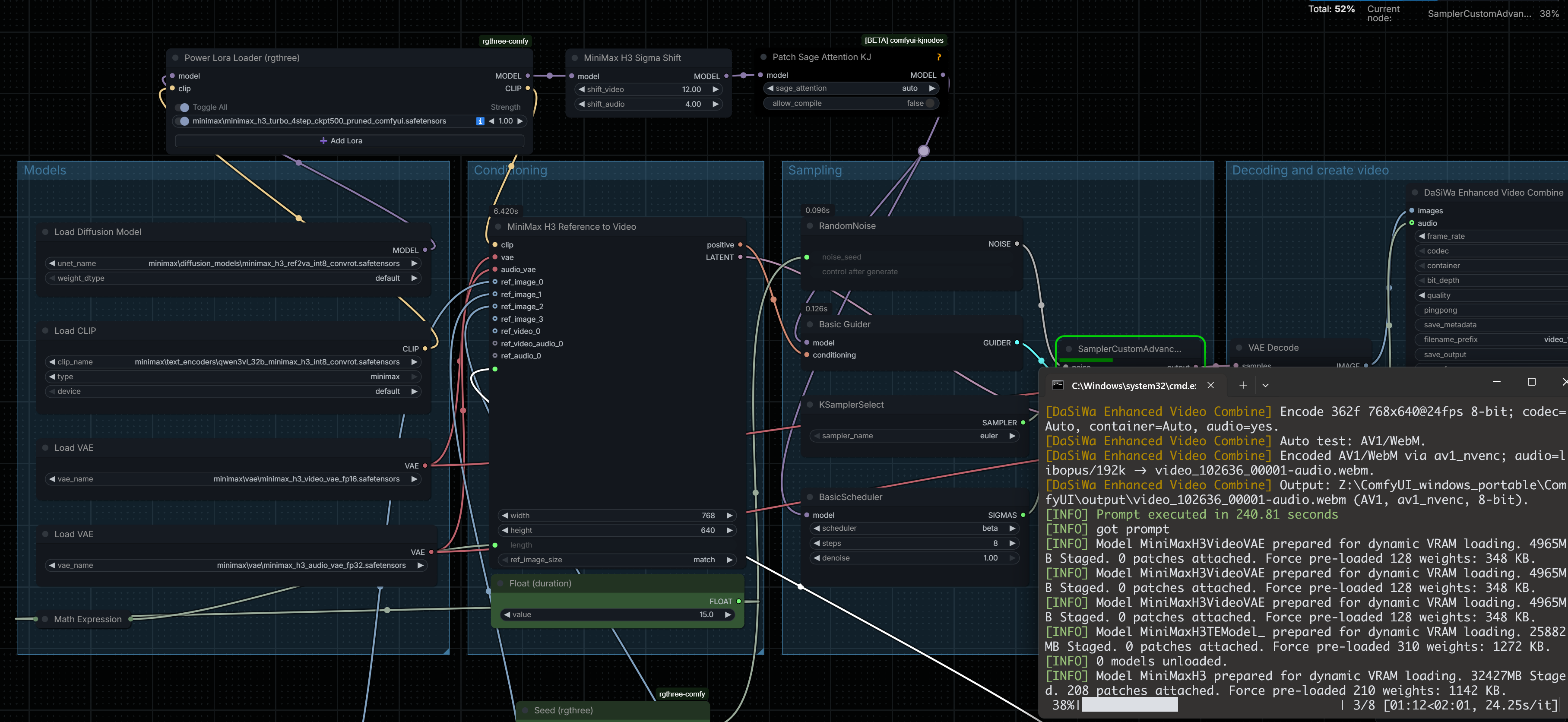Viewport: 1568px width, 722px height.
Task: Click the Float duration value field showing 15.0
Action: click(617, 615)
